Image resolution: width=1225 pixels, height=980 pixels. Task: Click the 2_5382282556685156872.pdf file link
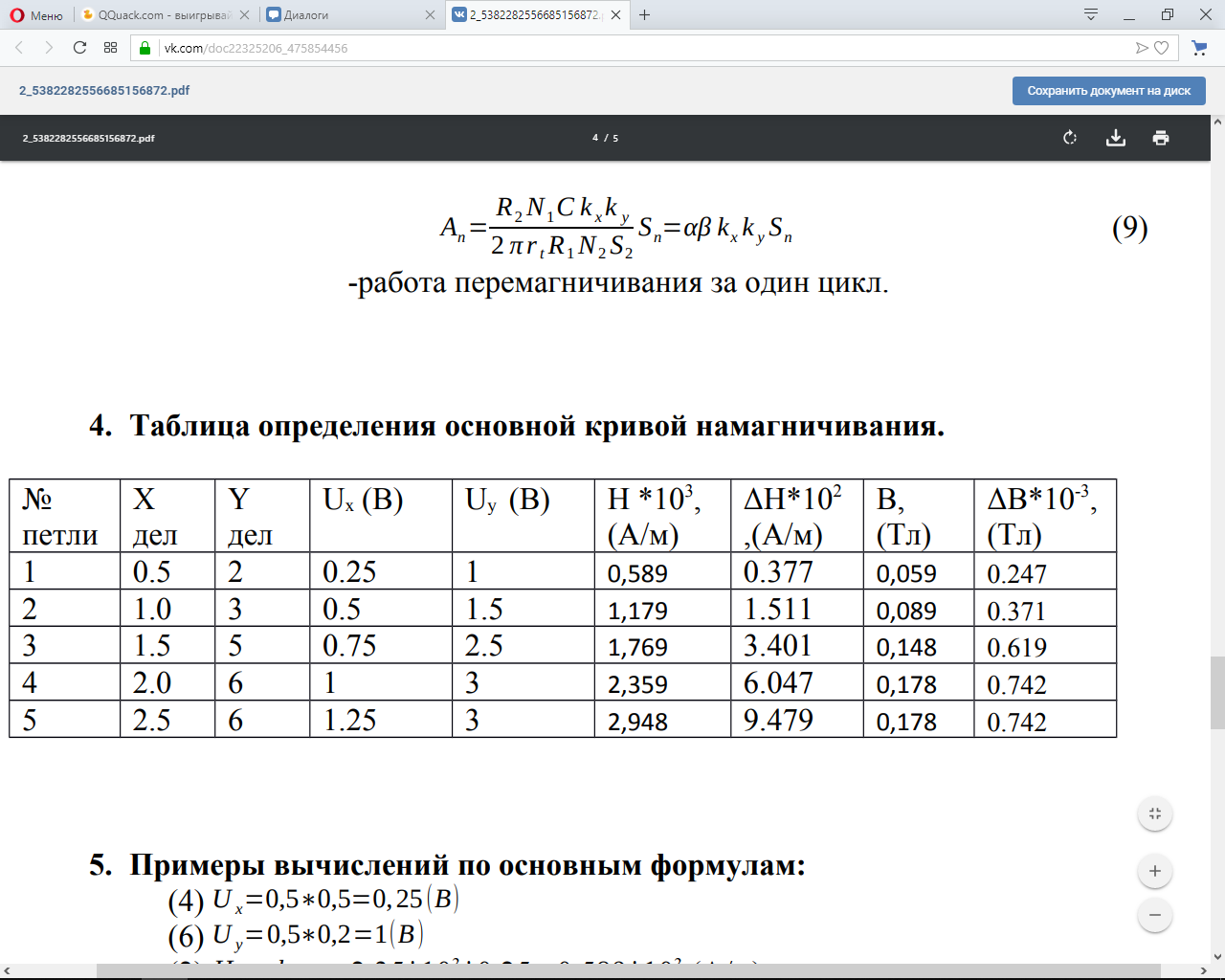click(x=104, y=91)
